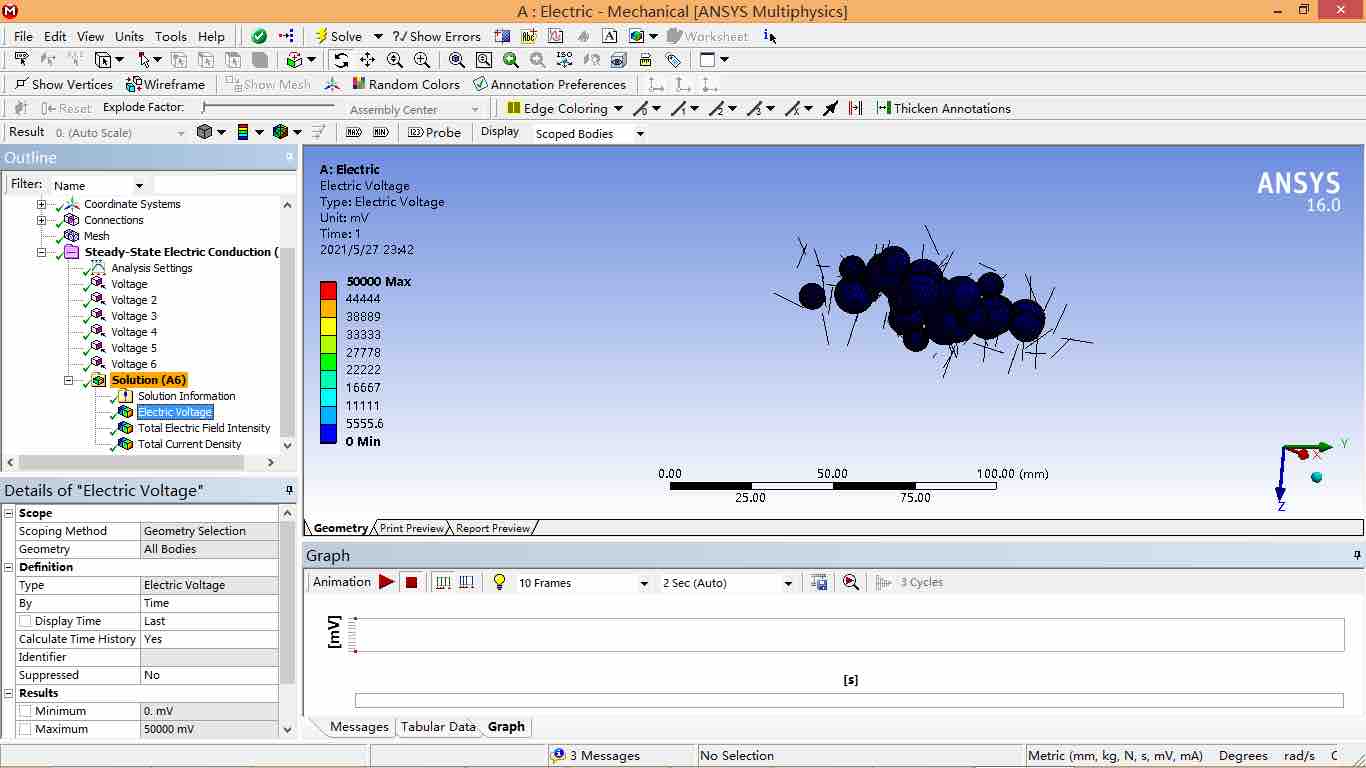Viewport: 1366px width, 768px height.
Task: Click the blue 0 Min legend band
Action: [x=328, y=434]
